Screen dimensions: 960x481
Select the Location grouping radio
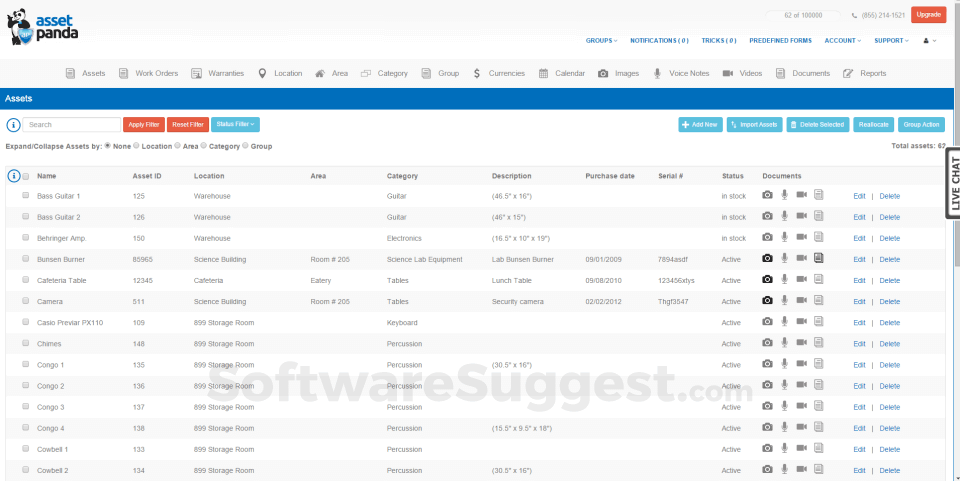tap(137, 146)
